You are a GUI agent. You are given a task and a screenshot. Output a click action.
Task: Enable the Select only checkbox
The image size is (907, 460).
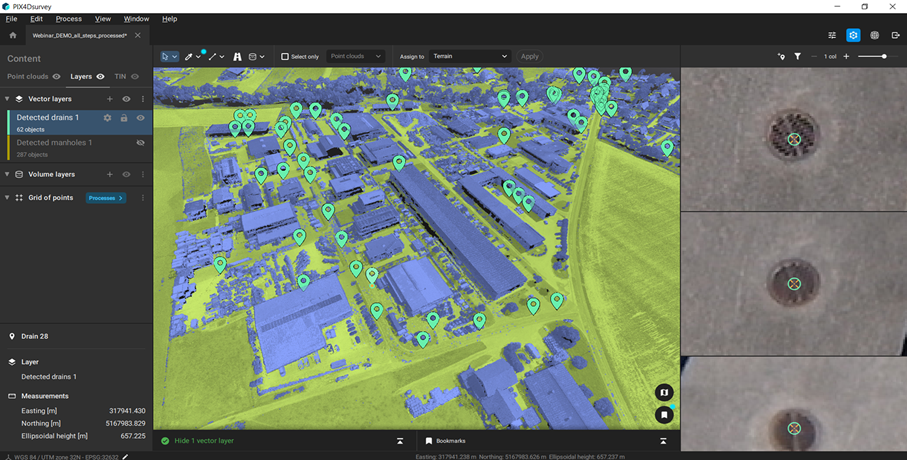[285, 56]
